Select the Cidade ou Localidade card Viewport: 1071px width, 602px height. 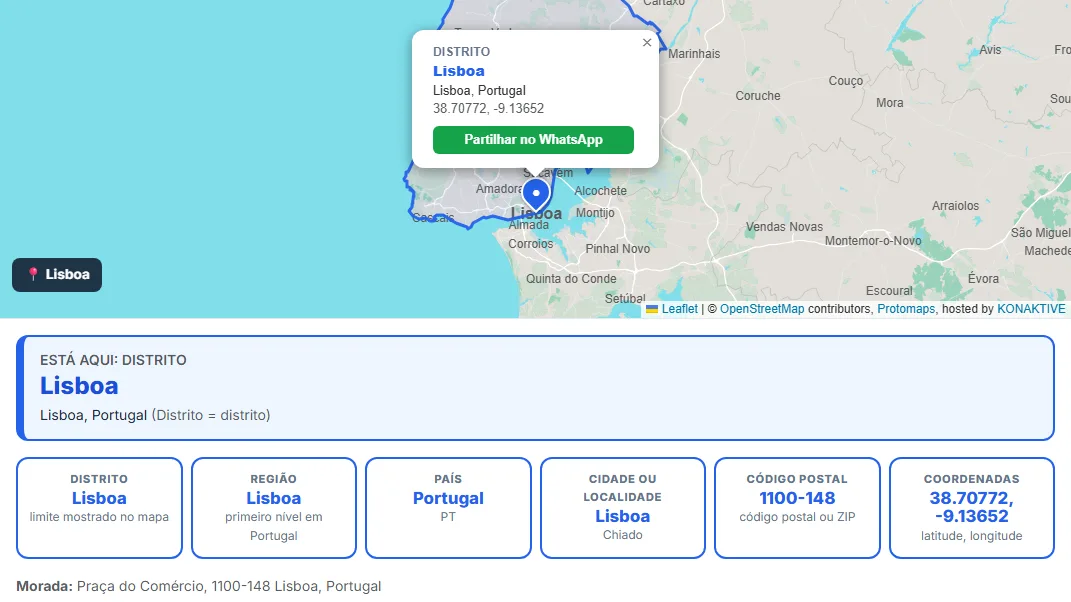[x=623, y=508]
